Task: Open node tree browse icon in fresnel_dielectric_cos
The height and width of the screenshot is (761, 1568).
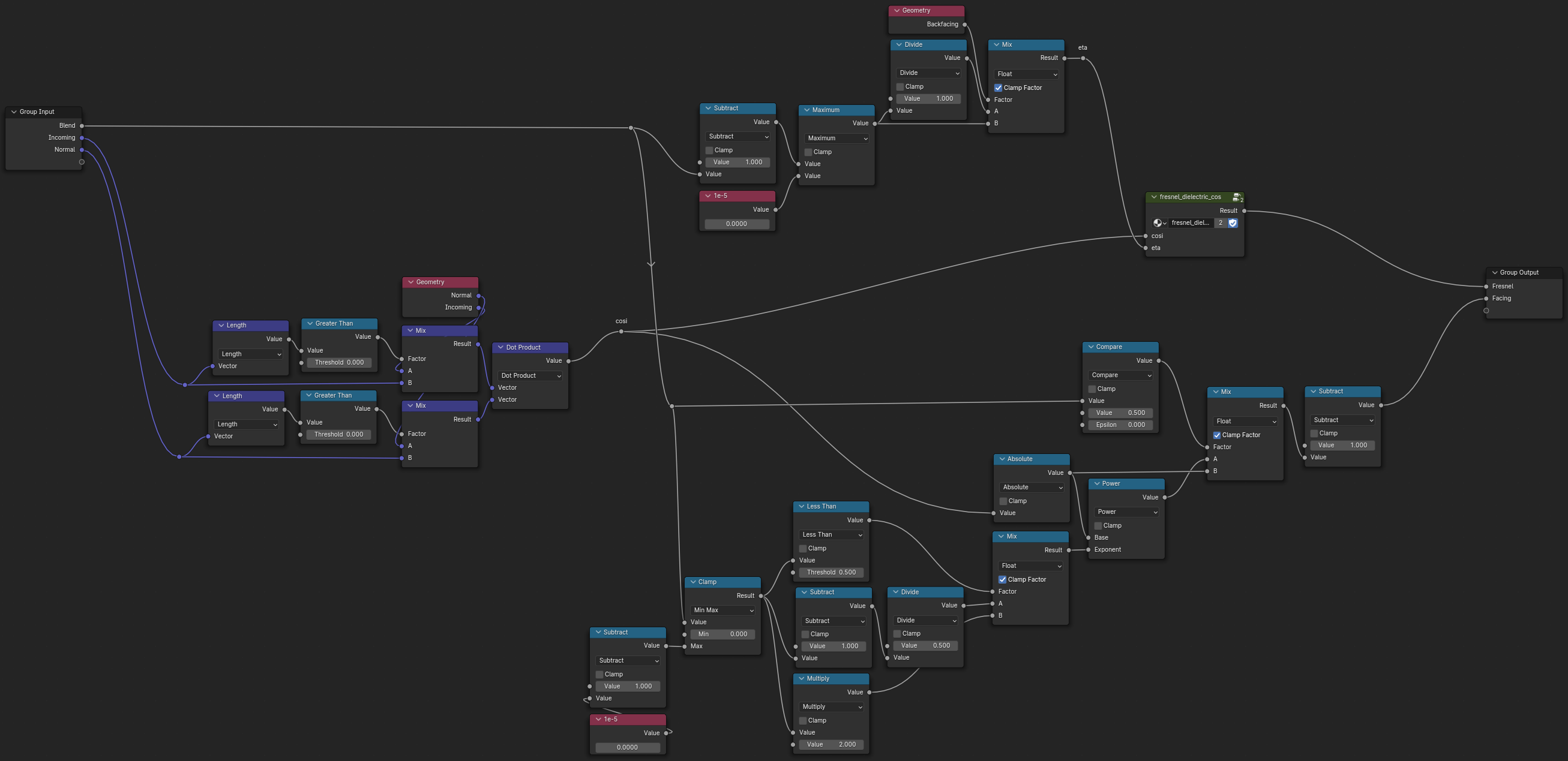Action: coord(1159,223)
